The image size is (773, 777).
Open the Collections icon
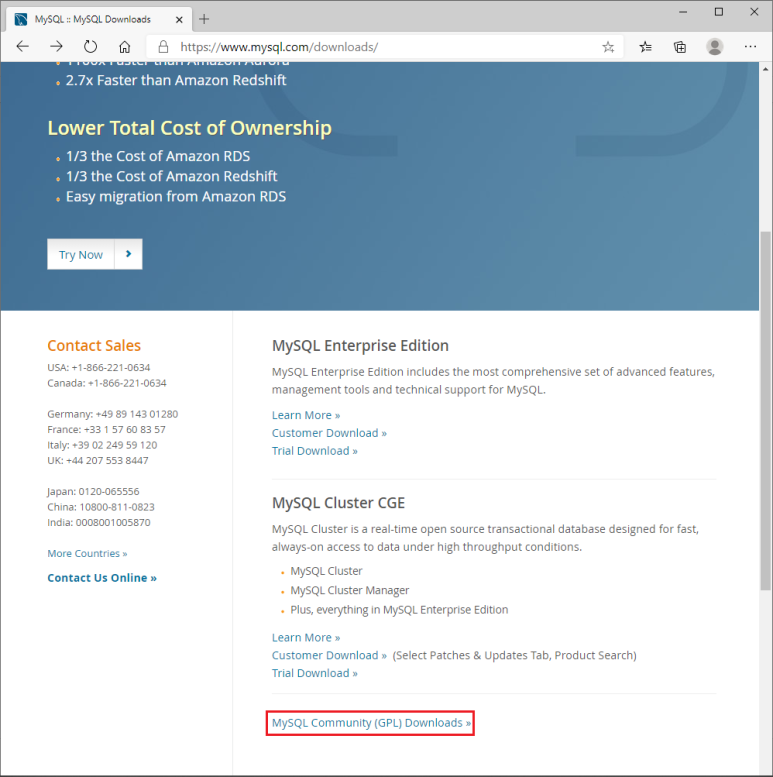pyautogui.click(x=680, y=47)
